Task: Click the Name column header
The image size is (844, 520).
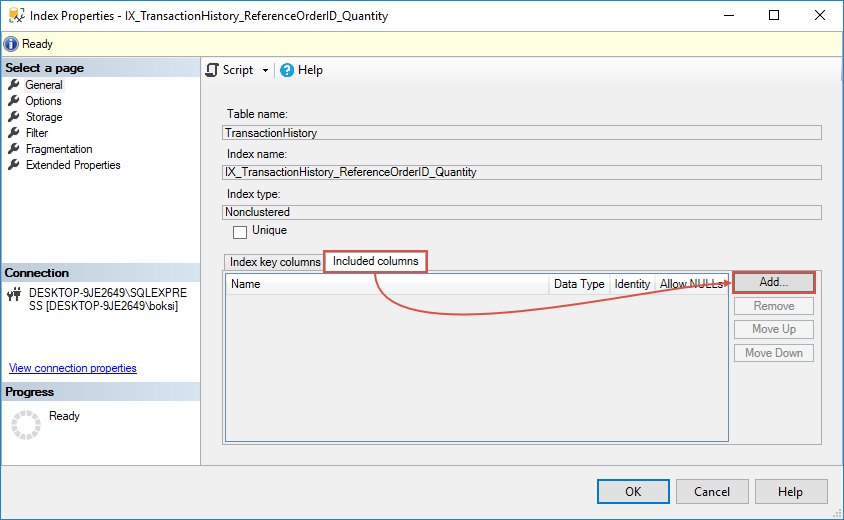Action: [388, 284]
